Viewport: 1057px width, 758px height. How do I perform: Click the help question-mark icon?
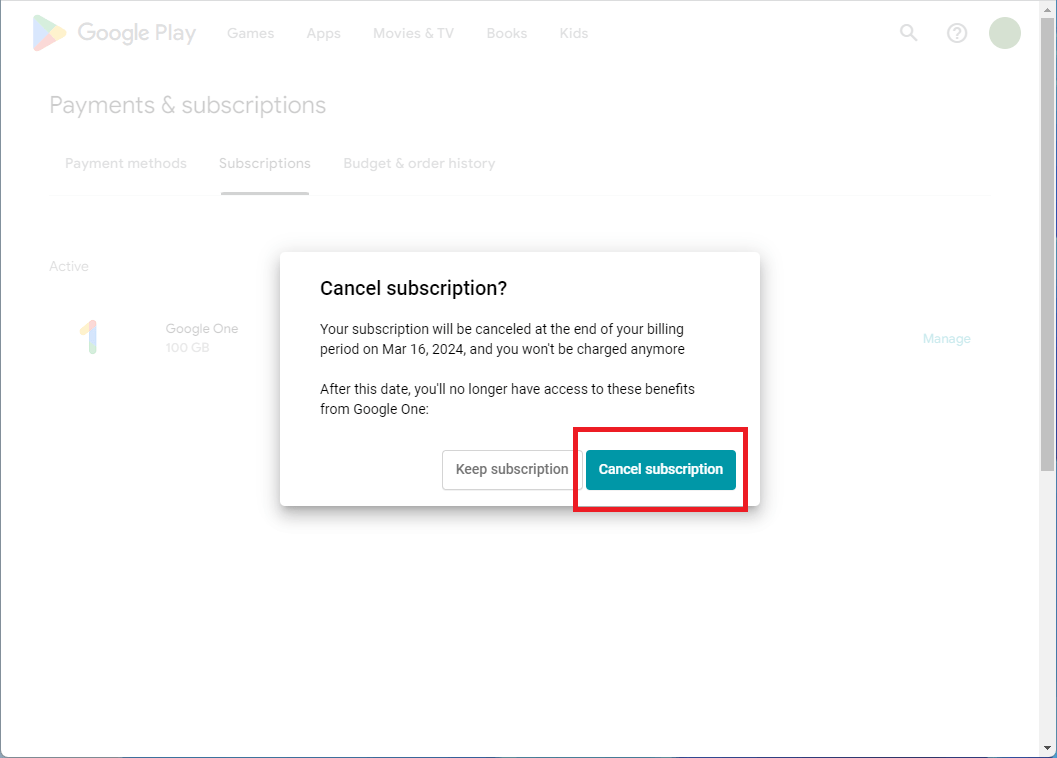point(957,33)
